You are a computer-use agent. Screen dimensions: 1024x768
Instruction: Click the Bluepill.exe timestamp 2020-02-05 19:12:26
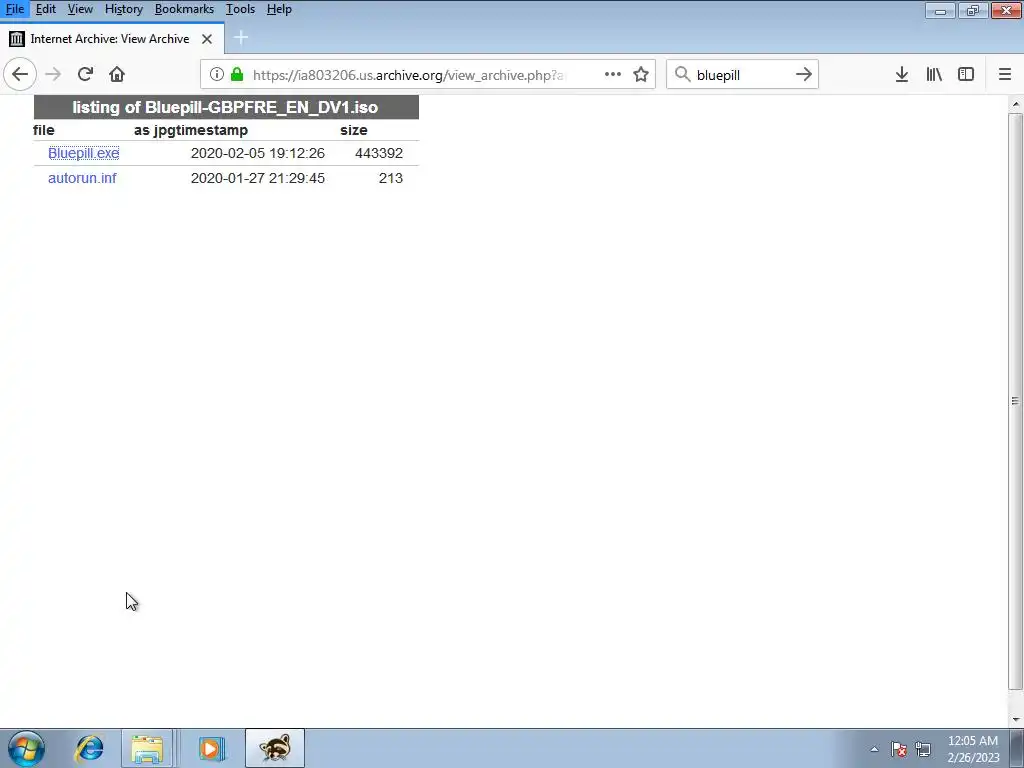257,153
